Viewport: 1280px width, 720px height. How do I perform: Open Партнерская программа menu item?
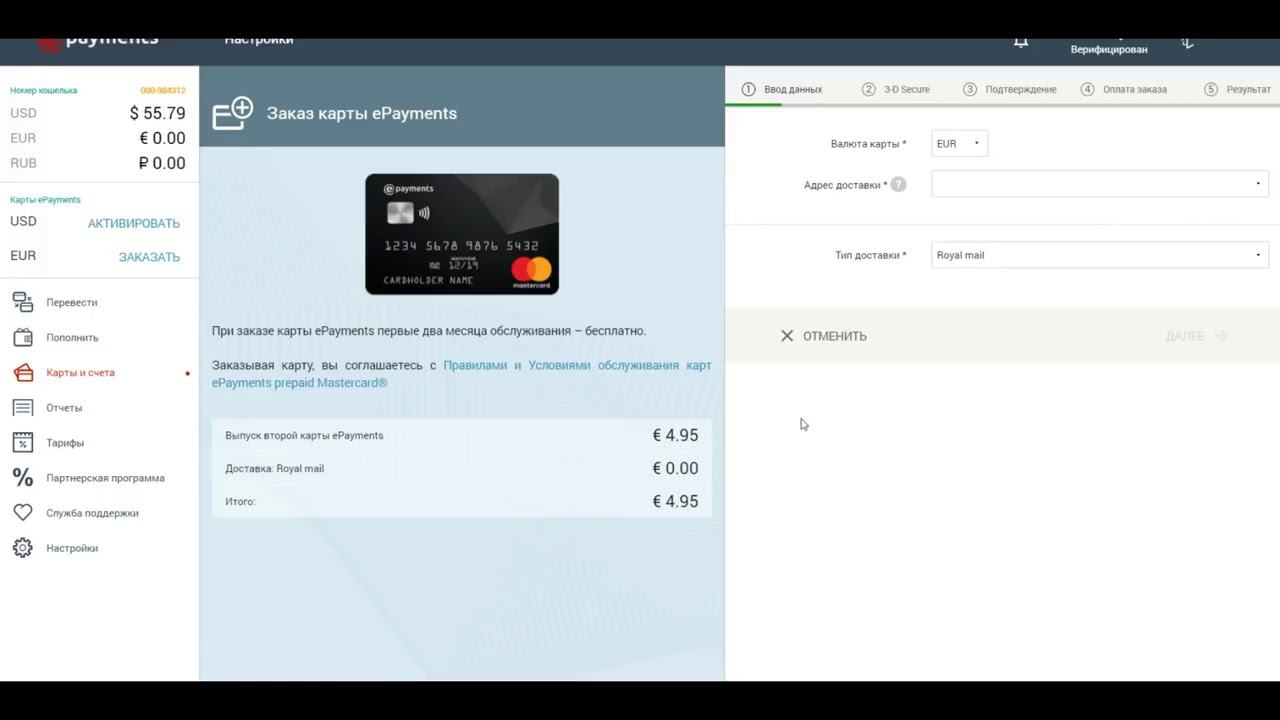click(x=105, y=477)
